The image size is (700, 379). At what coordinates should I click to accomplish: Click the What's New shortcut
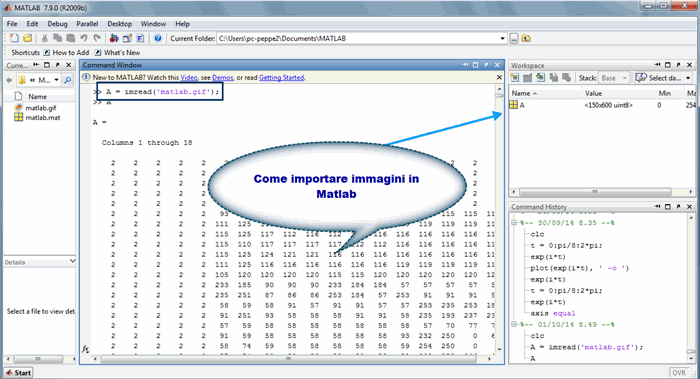(x=117, y=53)
